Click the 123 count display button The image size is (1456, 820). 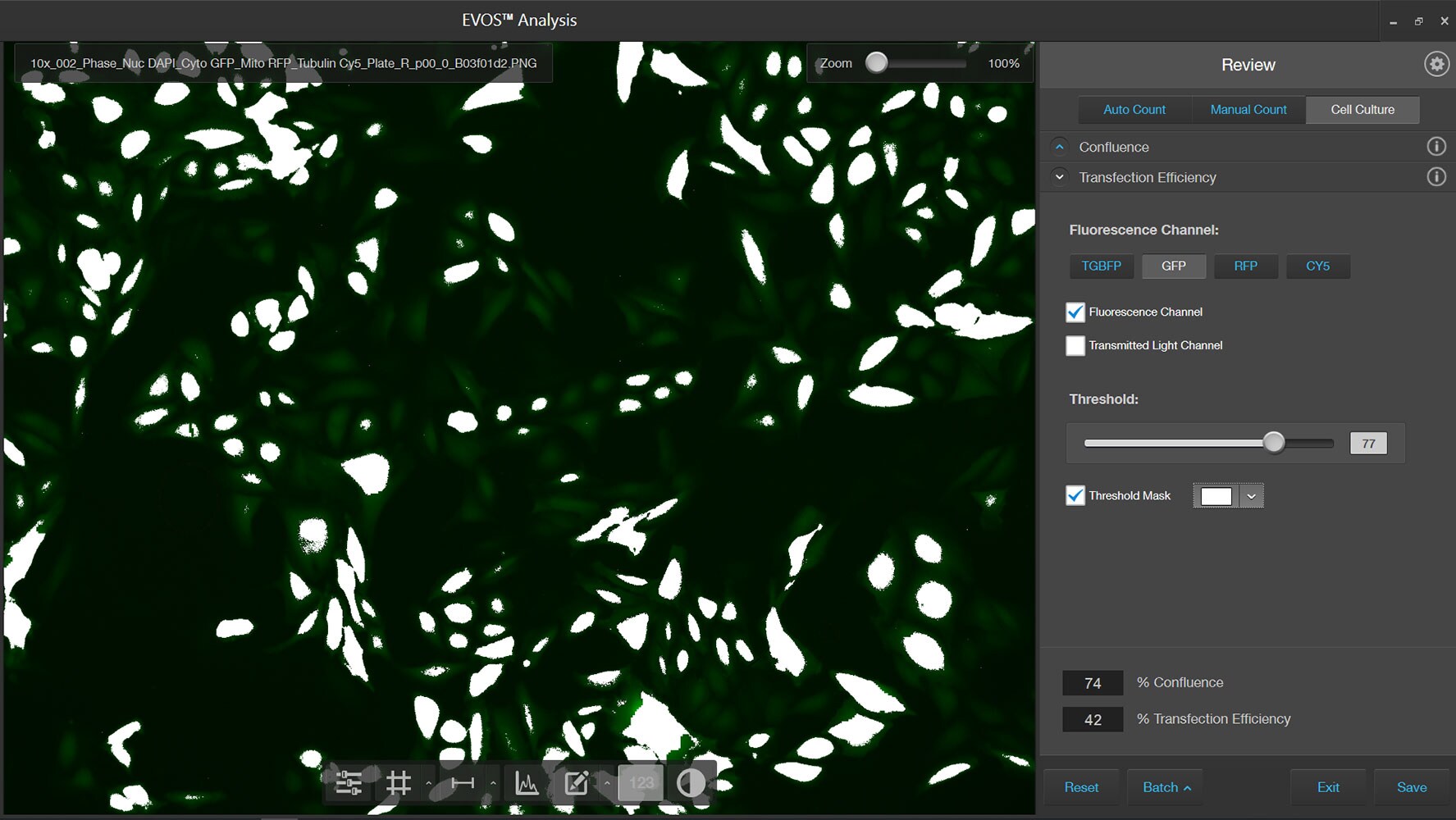[x=641, y=783]
